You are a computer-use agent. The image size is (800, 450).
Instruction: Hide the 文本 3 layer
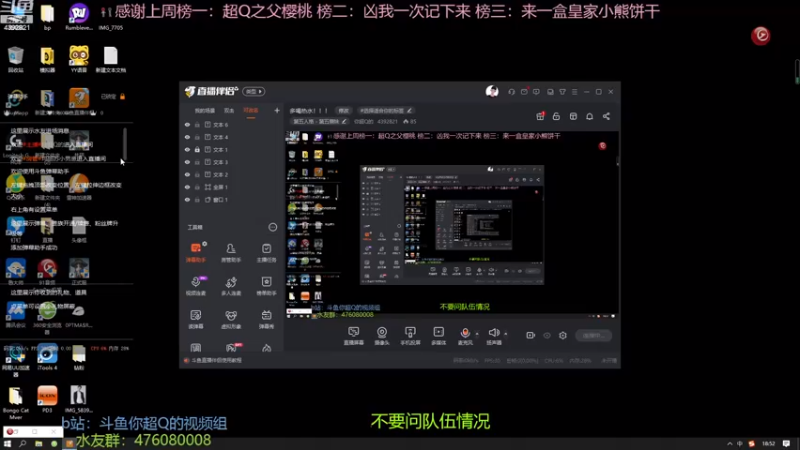[x=187, y=162]
